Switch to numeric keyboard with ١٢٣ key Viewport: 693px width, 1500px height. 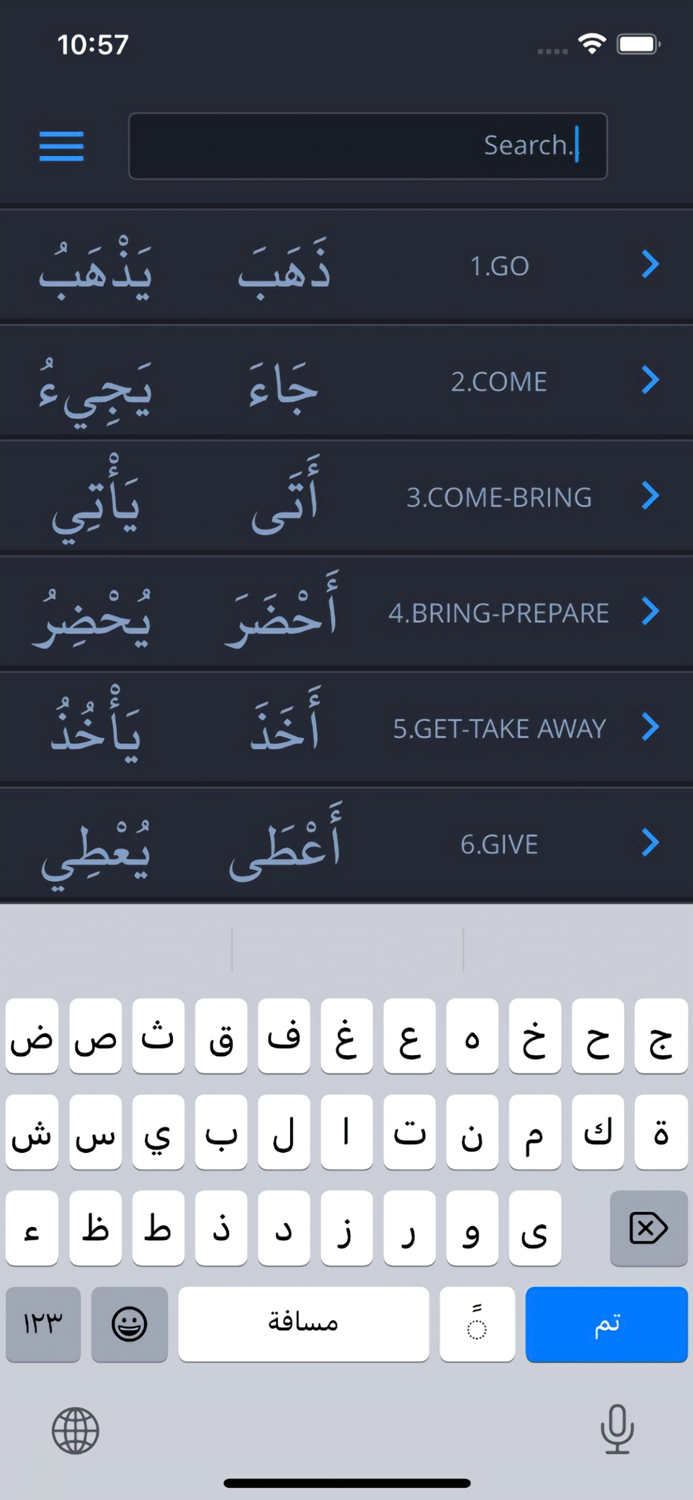pos(43,1324)
